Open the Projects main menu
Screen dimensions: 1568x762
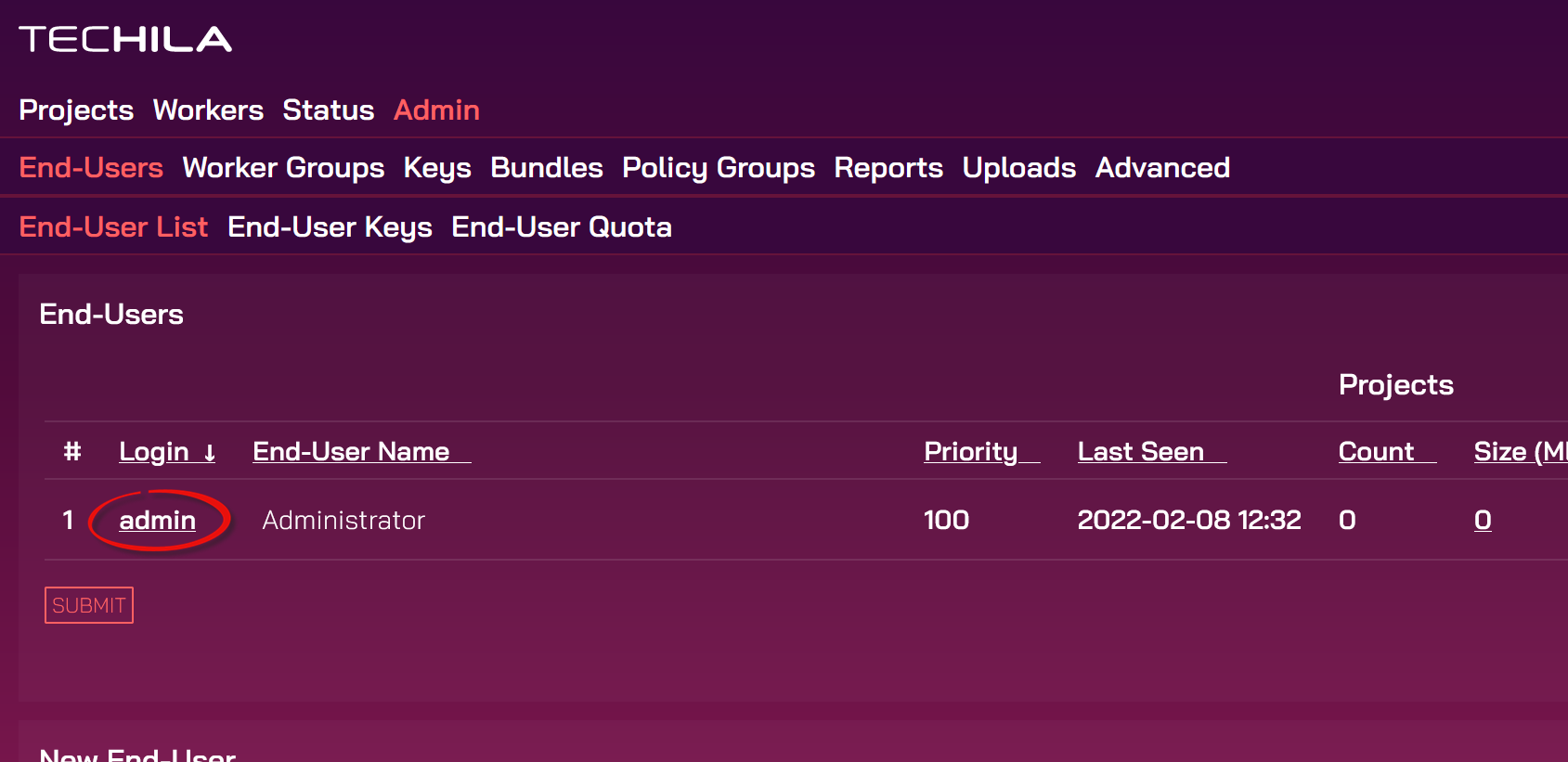pyautogui.click(x=76, y=110)
